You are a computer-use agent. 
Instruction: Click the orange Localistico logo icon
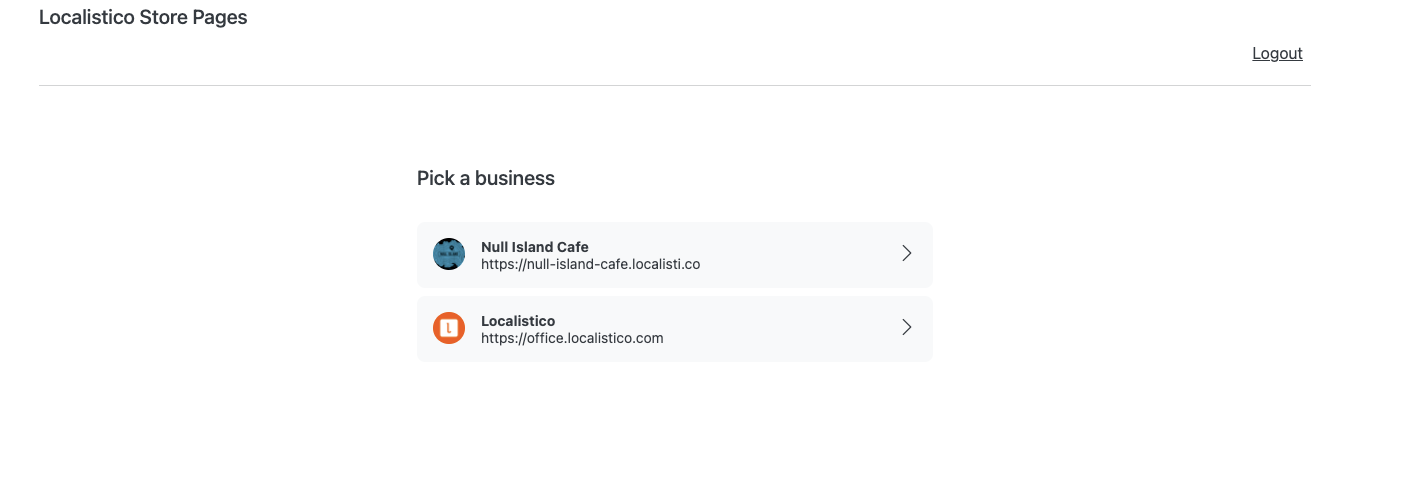pyautogui.click(x=449, y=328)
